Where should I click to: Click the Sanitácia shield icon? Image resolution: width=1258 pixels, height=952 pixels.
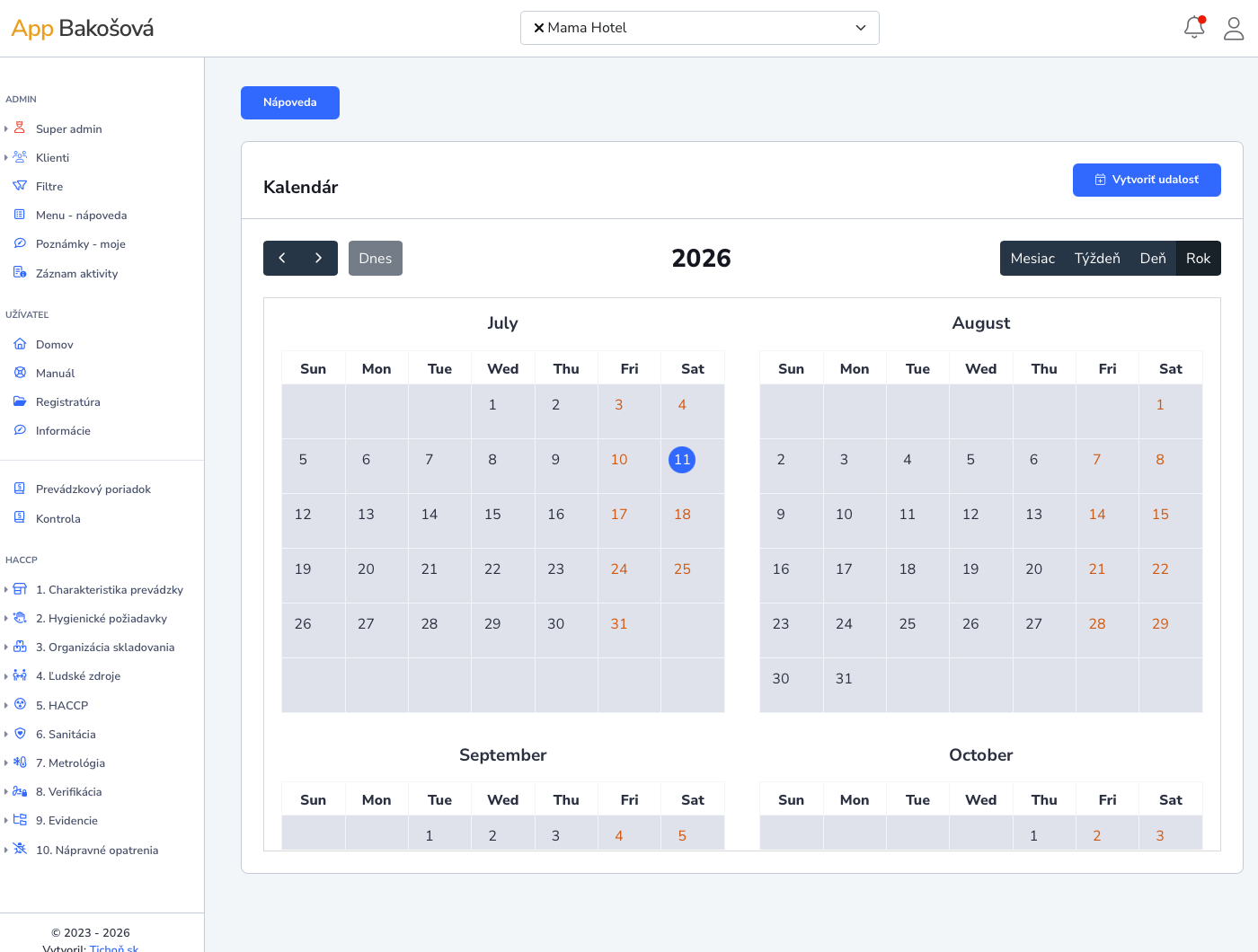point(20,734)
